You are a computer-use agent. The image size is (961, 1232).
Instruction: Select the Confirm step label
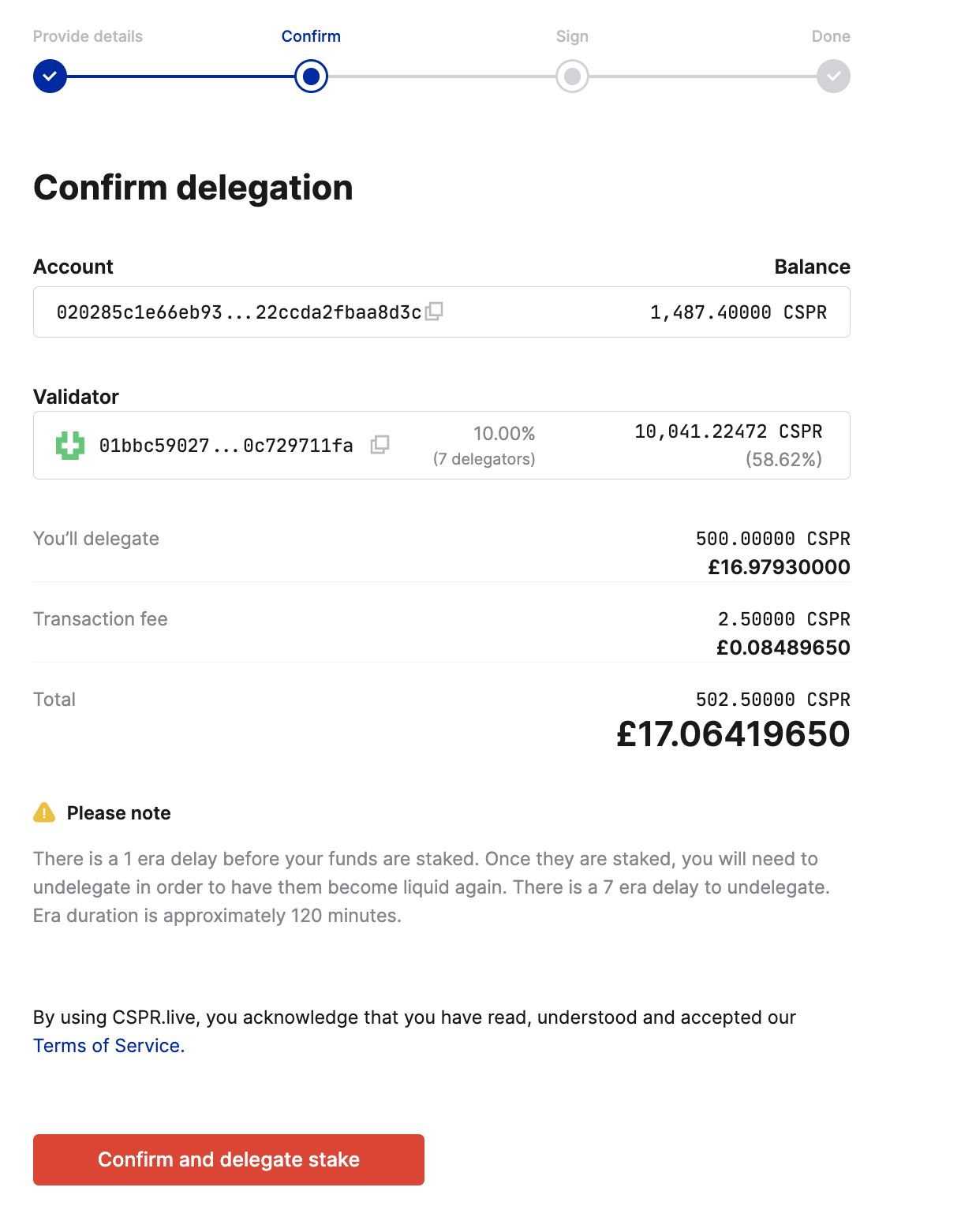click(x=310, y=35)
